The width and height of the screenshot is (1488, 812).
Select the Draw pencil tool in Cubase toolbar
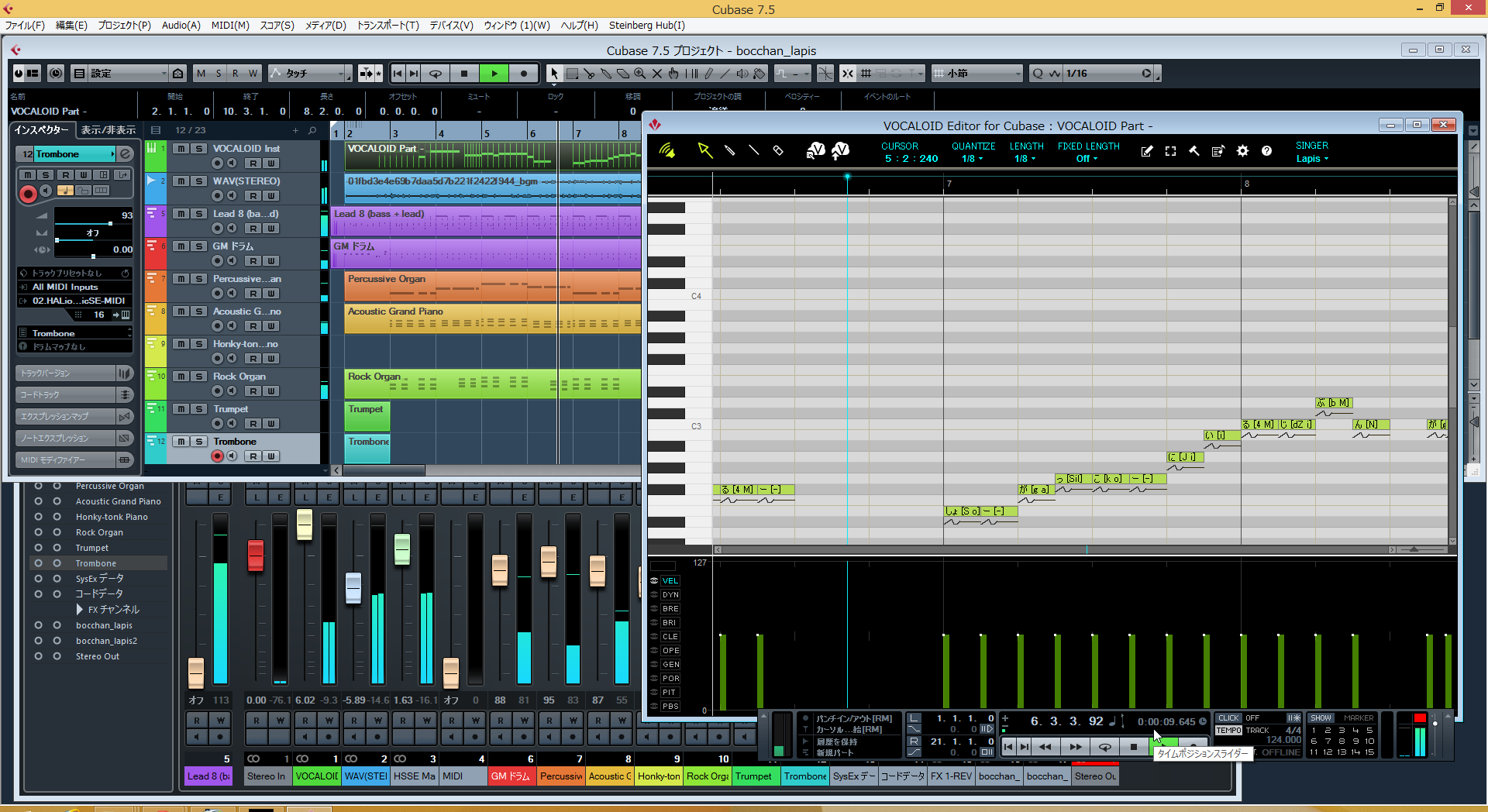point(708,74)
